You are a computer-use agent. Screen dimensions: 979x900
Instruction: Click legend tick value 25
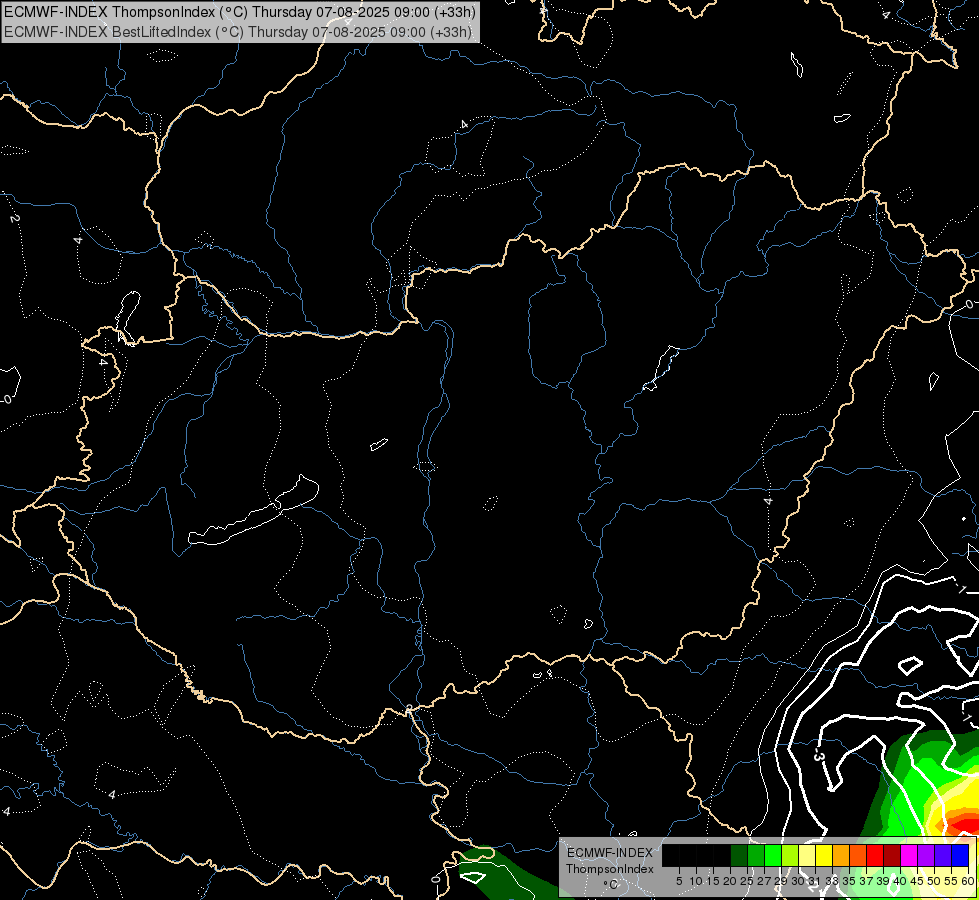[747, 881]
